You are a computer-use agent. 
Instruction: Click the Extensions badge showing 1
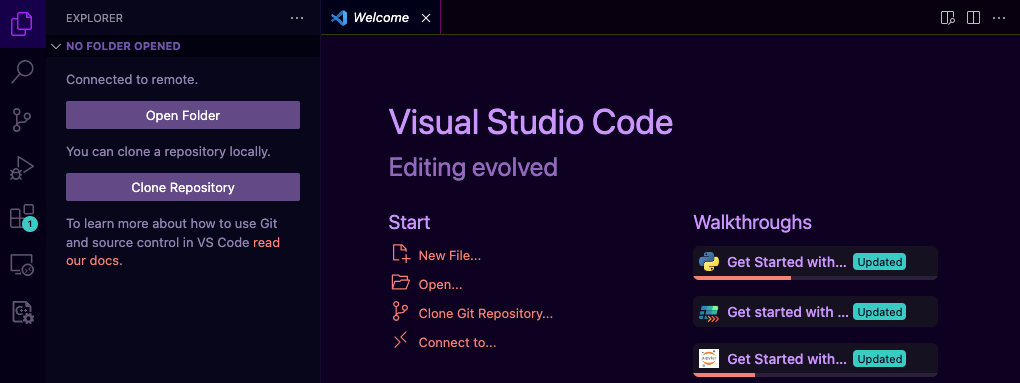tap(29, 224)
